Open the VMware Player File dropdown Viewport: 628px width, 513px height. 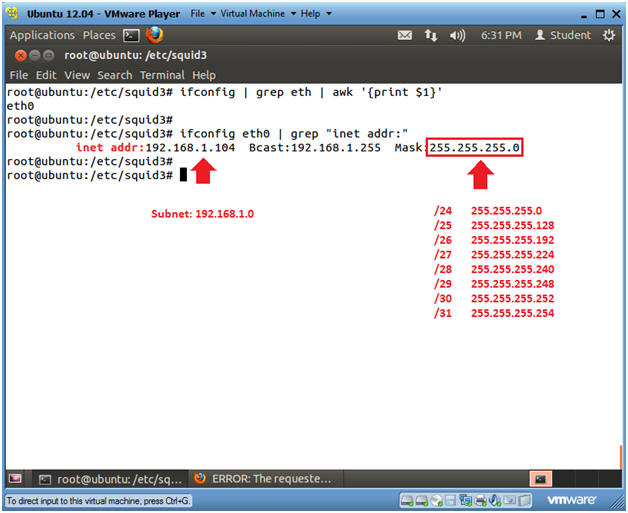(203, 14)
